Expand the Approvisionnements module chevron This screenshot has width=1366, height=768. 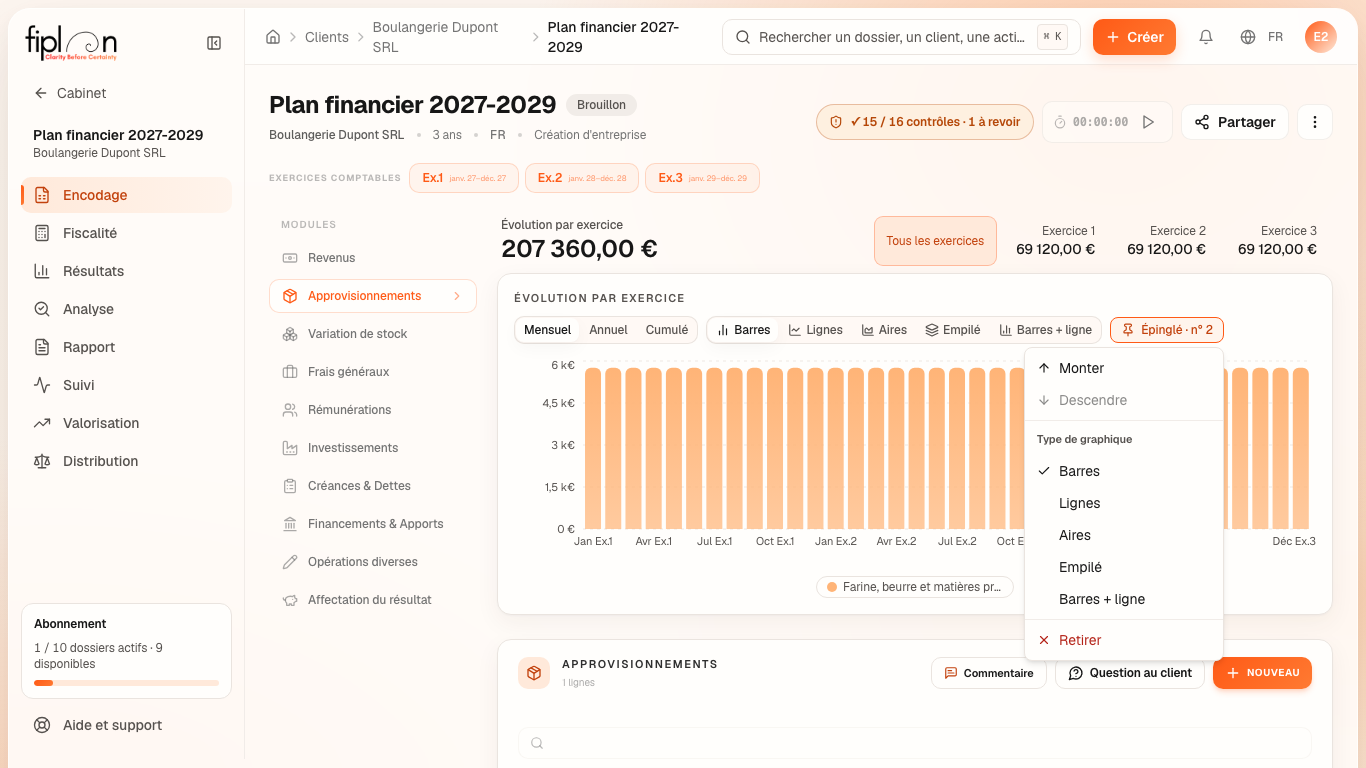coord(457,296)
